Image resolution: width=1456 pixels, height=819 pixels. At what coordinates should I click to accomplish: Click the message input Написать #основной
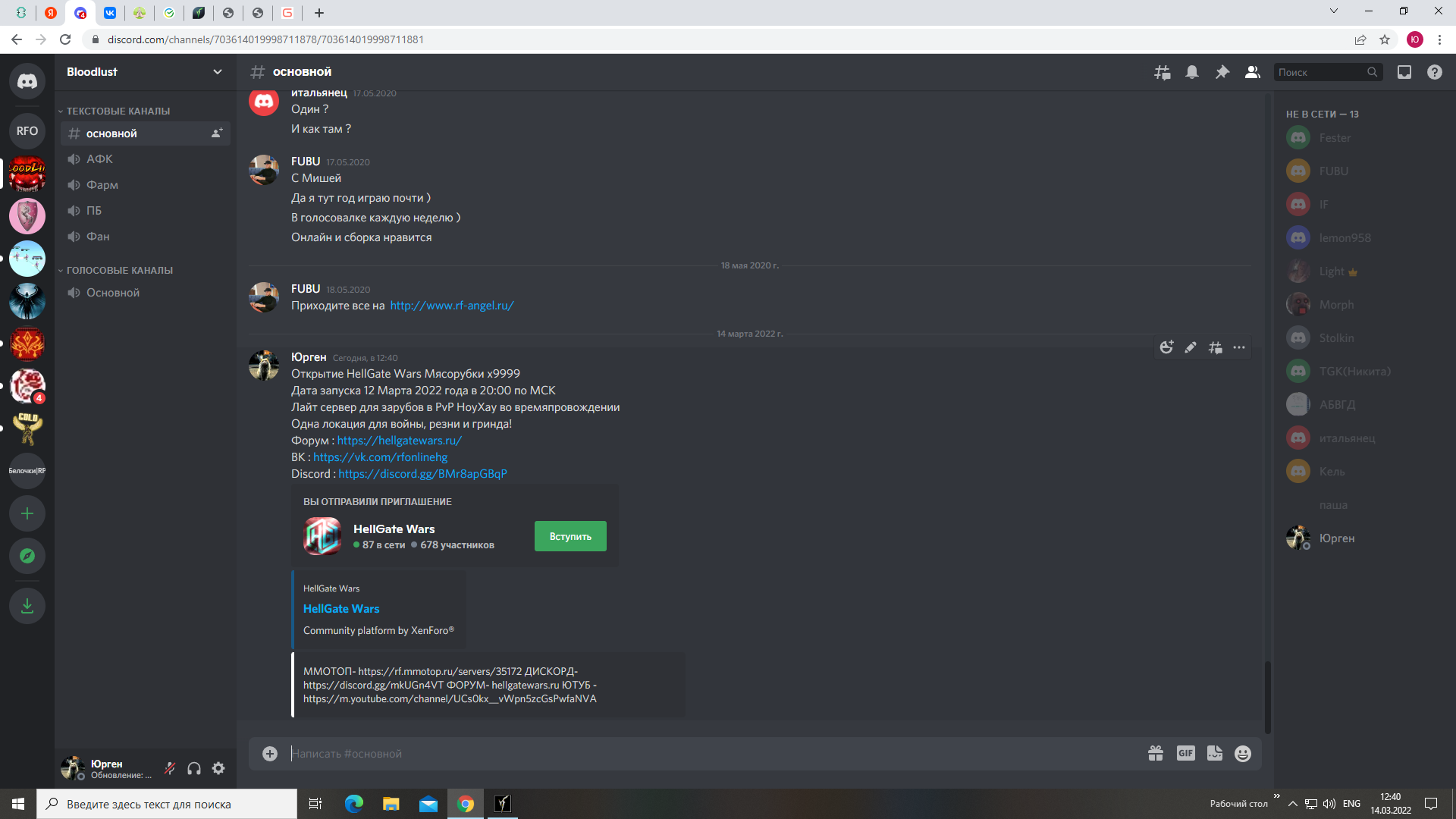coord(713,754)
